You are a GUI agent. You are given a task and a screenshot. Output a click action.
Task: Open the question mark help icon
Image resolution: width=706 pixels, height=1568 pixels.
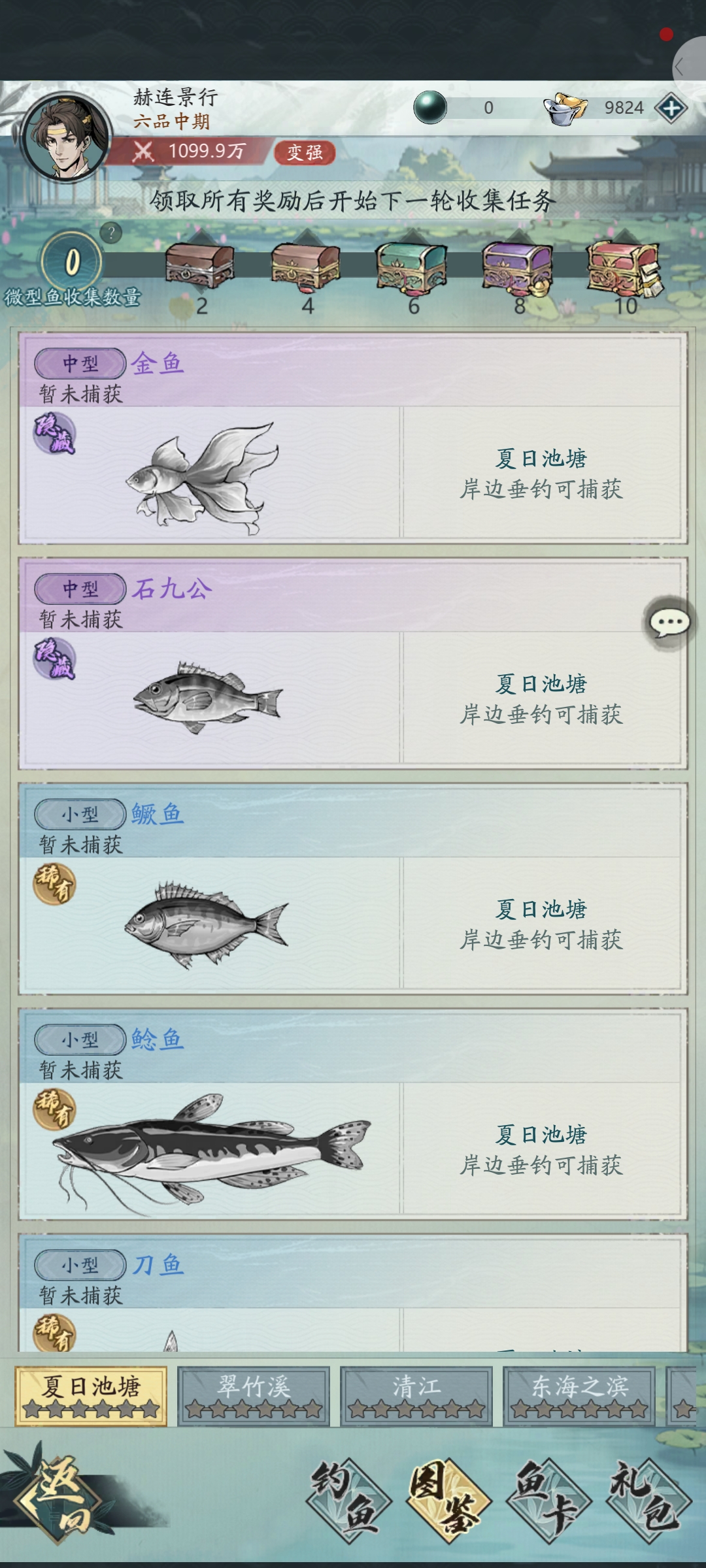(x=111, y=233)
